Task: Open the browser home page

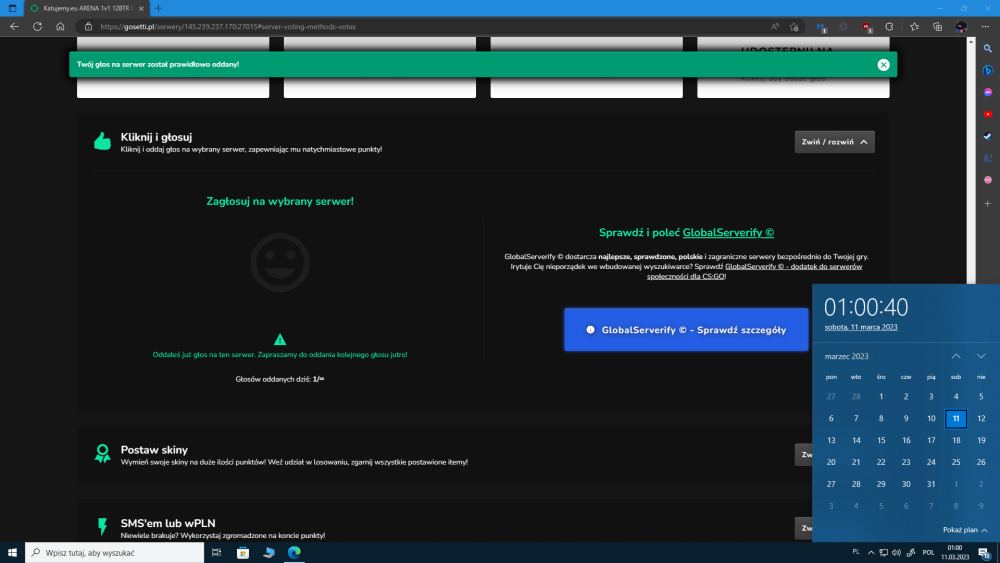Action: click(60, 27)
